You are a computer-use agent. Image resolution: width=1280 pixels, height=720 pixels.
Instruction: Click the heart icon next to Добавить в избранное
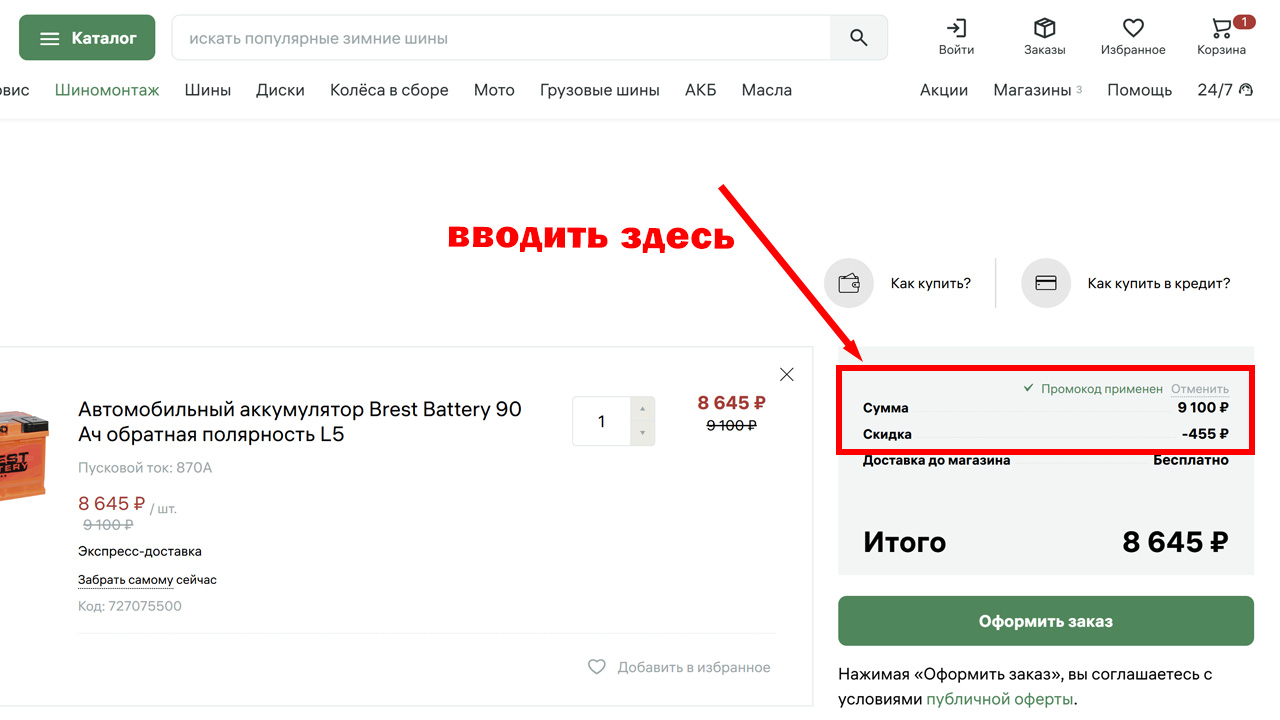tap(597, 667)
